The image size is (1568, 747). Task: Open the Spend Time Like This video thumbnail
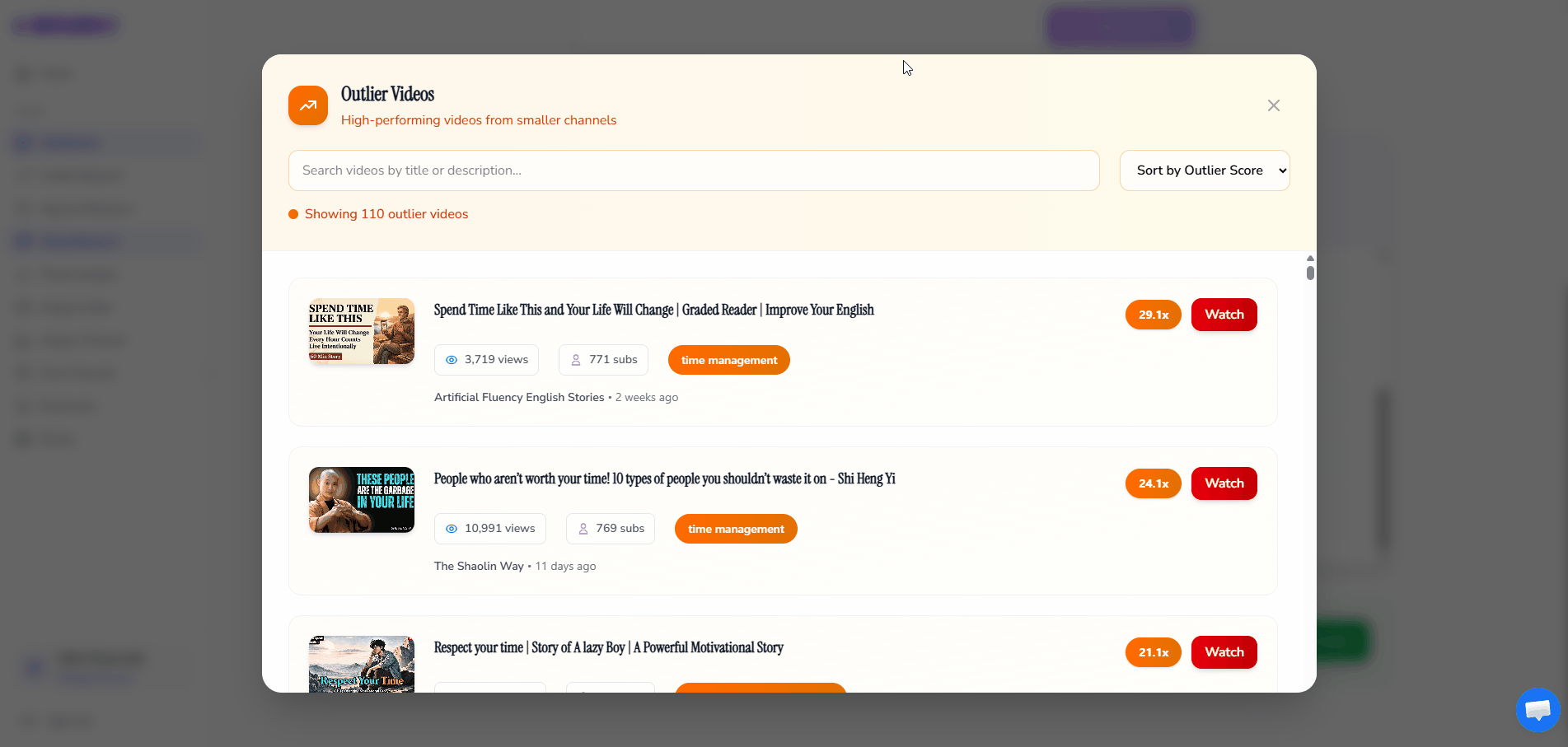click(361, 331)
